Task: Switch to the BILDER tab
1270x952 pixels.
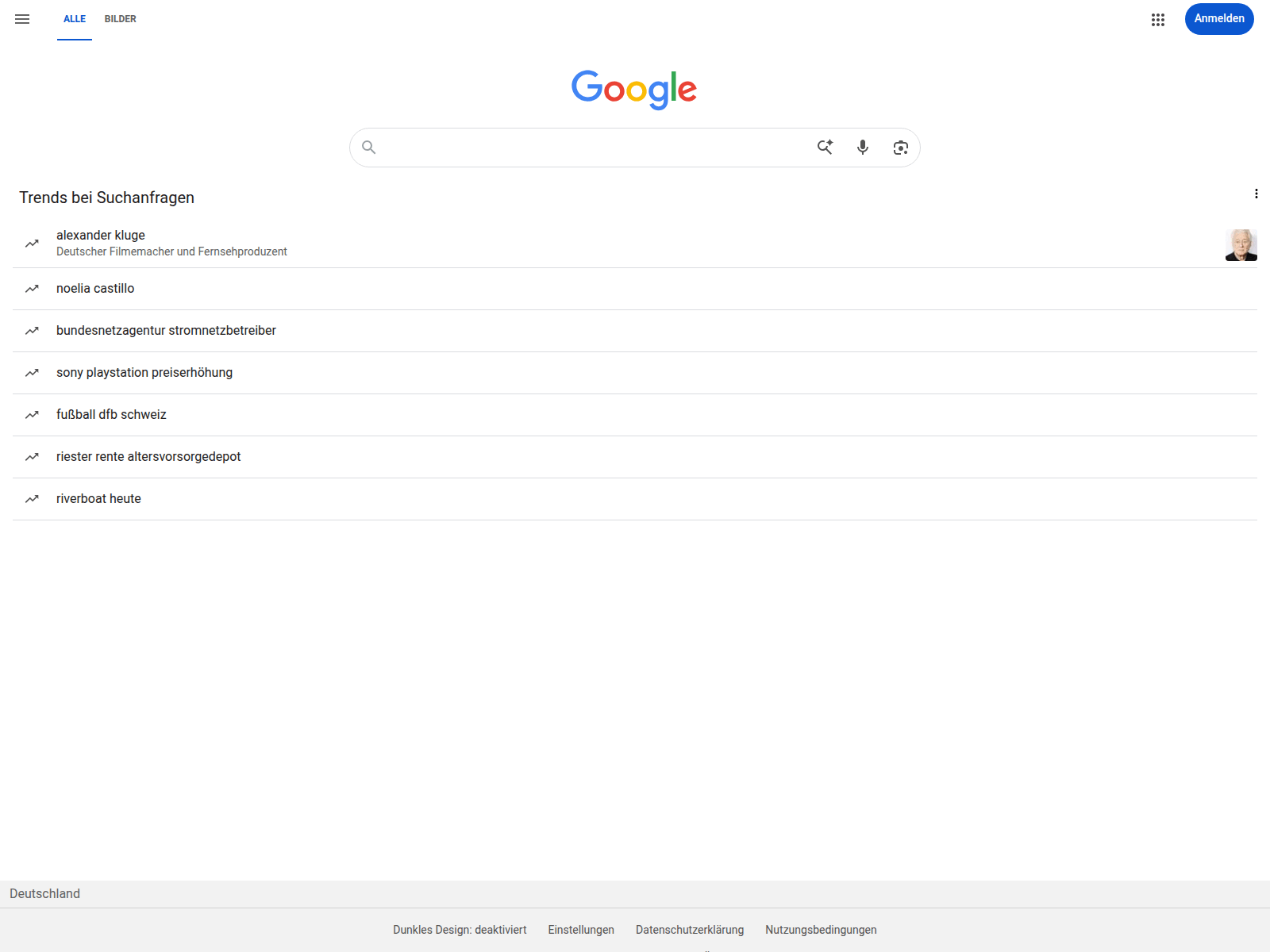Action: tap(121, 19)
